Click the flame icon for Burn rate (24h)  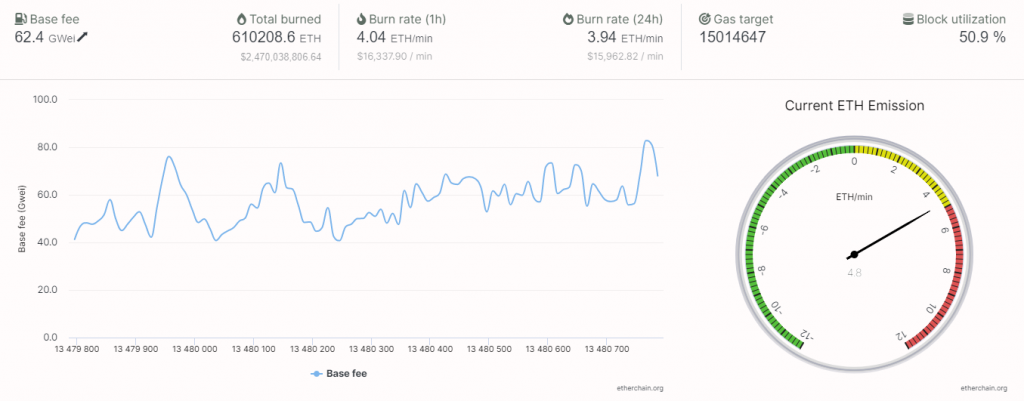coord(568,19)
